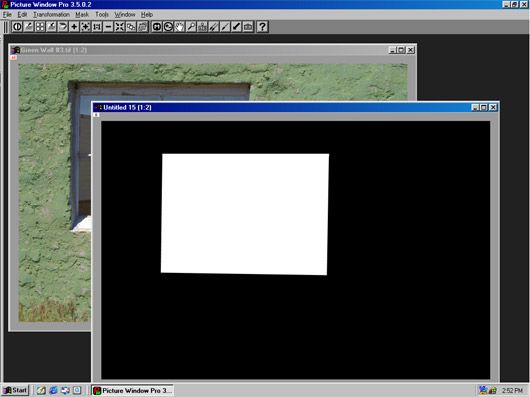Click the thin single diagonal line icon
Viewport: 530px width, 397px height.
225,27
